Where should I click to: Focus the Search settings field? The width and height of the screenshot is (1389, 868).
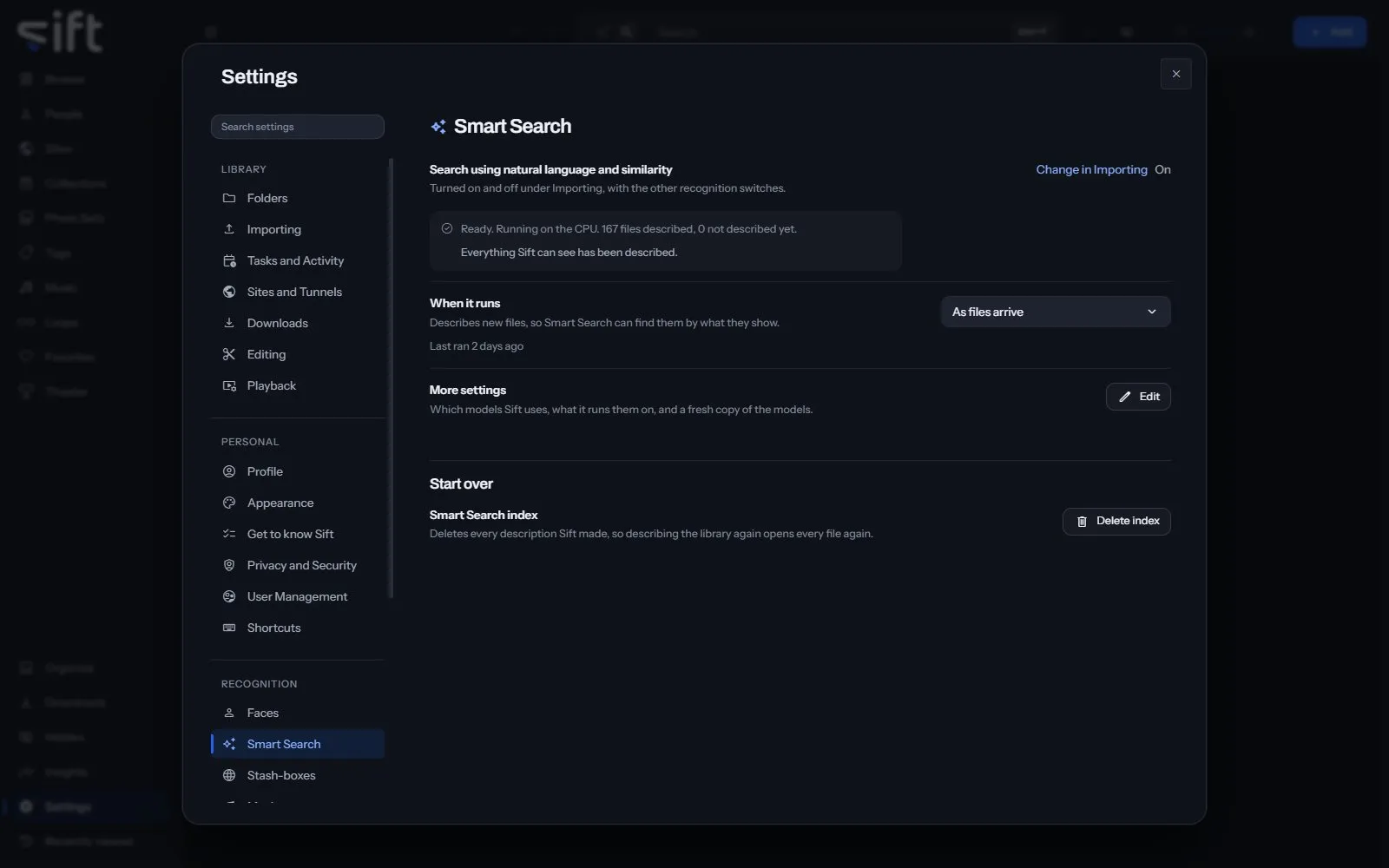[x=298, y=127]
